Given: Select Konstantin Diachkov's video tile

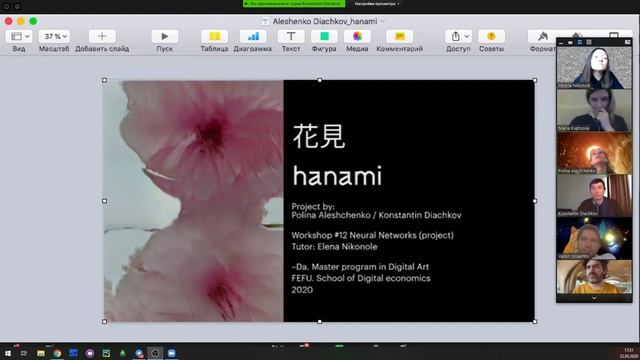Looking at the screenshot, I should click(x=594, y=196).
